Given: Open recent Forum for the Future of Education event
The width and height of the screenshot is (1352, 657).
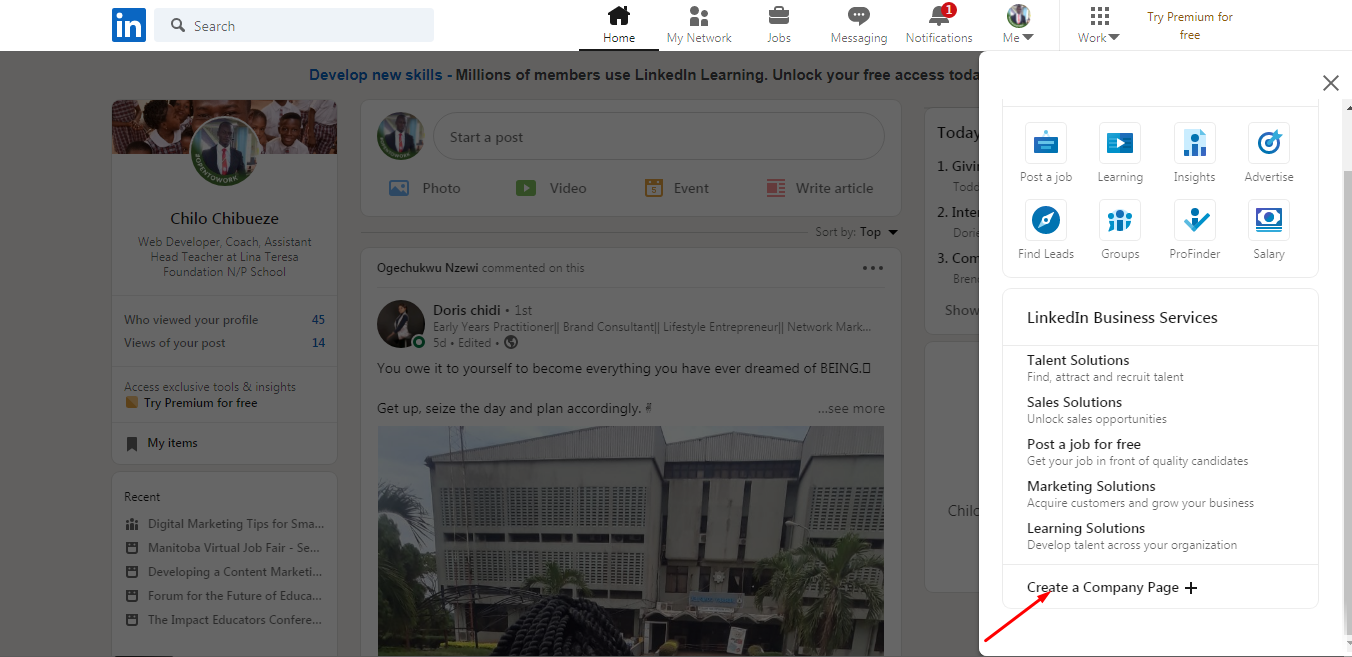Looking at the screenshot, I should point(224,596).
